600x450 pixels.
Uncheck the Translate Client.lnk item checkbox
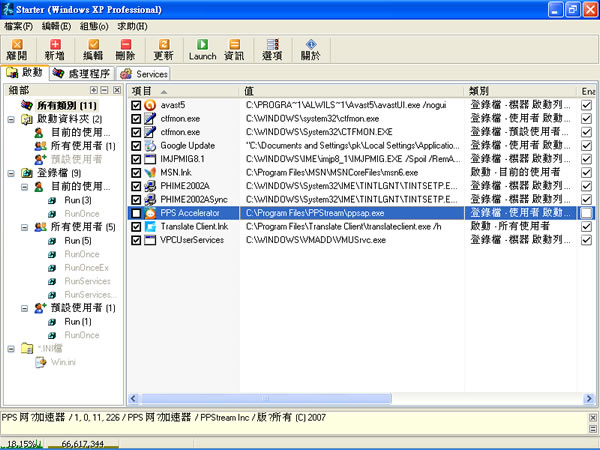tap(136, 227)
